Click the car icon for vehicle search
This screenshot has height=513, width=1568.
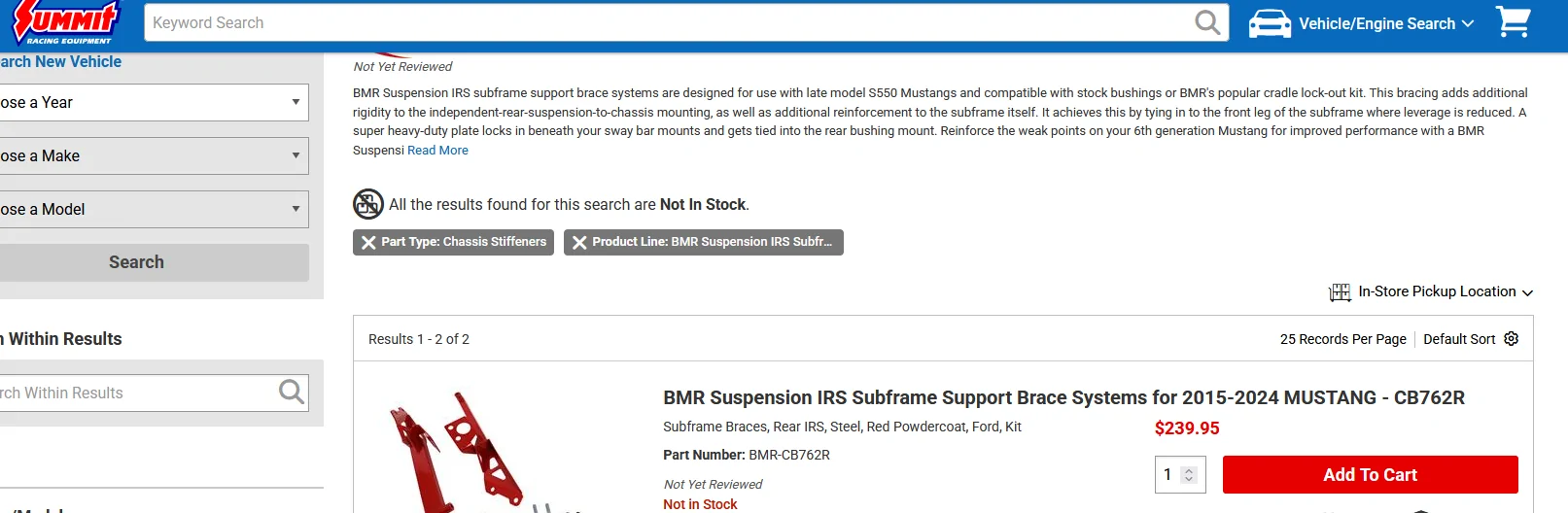(x=1270, y=23)
